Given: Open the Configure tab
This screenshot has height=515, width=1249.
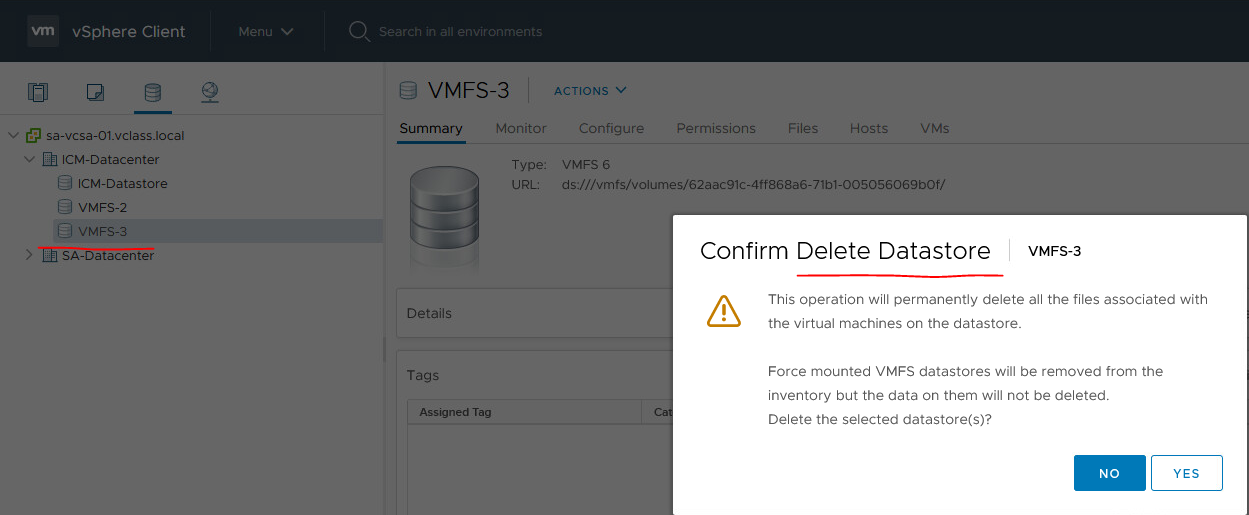Looking at the screenshot, I should pos(611,128).
